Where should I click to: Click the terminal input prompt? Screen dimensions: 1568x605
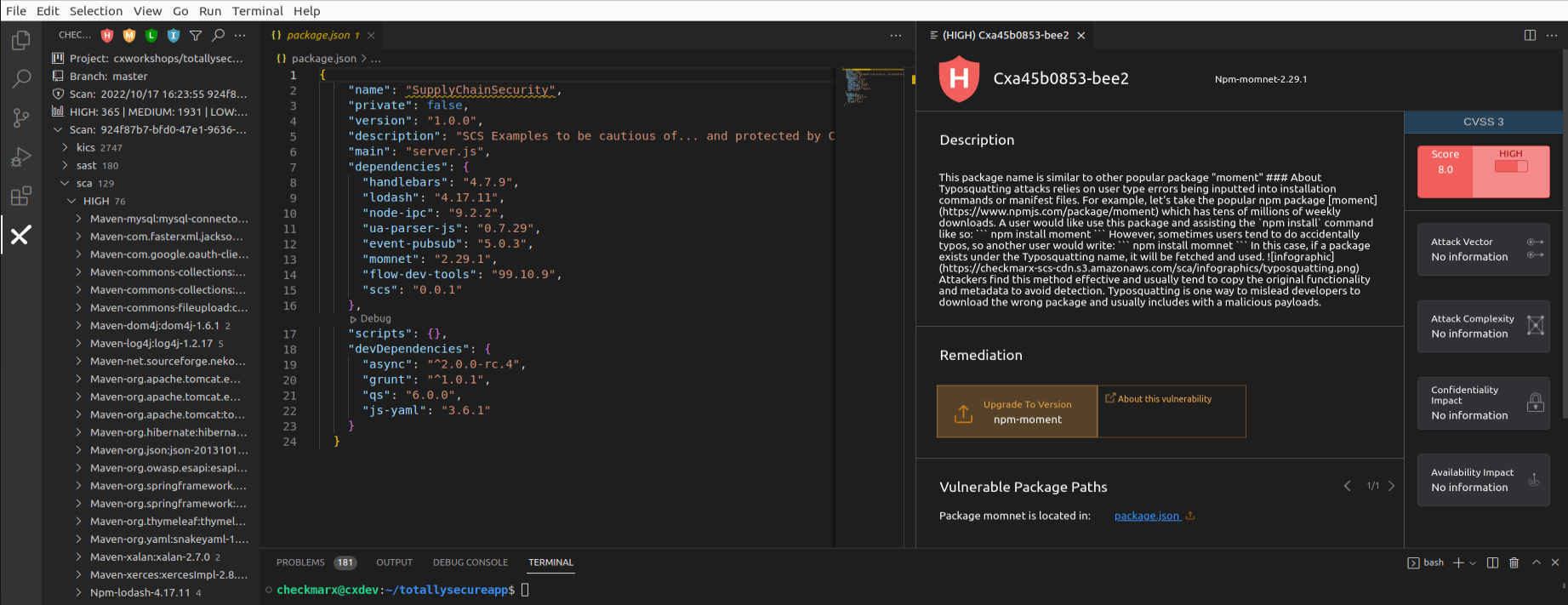point(525,590)
